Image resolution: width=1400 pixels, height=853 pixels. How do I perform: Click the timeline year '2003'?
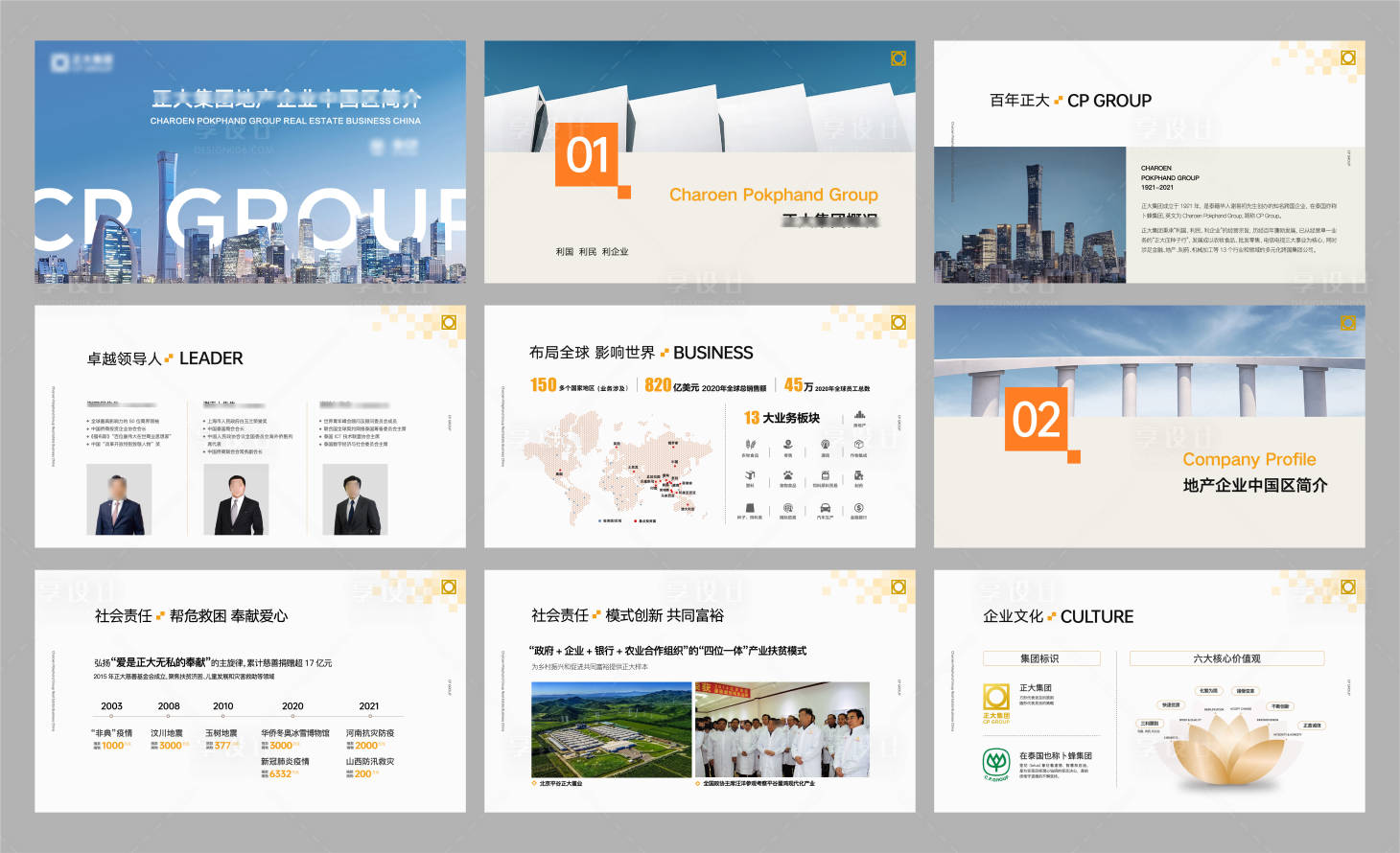point(112,706)
